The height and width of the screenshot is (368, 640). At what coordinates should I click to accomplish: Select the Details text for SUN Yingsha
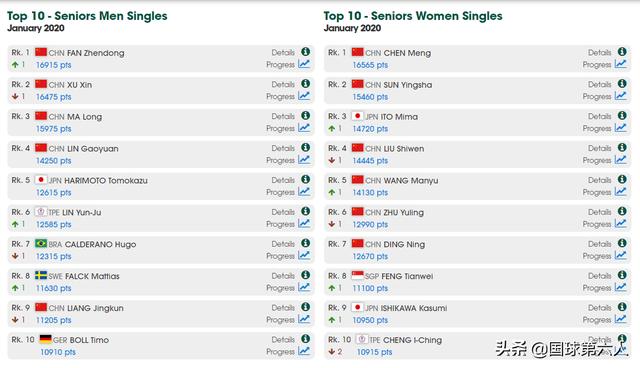[x=600, y=84]
